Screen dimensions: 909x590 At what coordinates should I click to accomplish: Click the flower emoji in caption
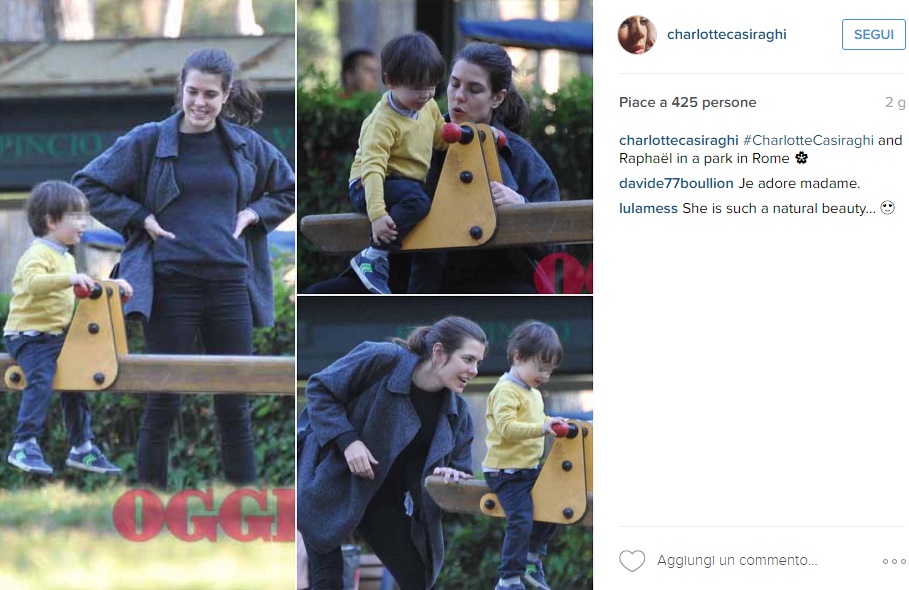(801, 158)
